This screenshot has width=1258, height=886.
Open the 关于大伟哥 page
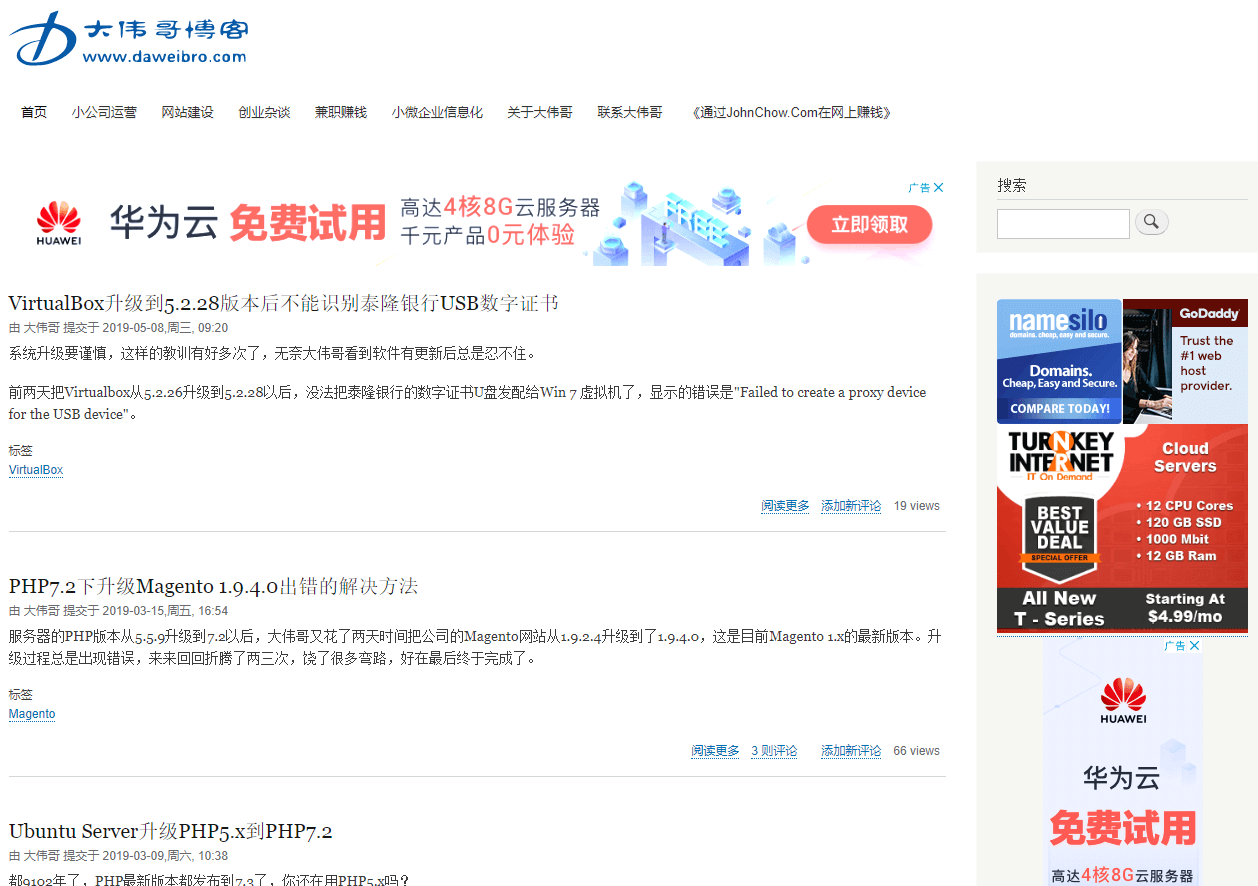point(539,112)
